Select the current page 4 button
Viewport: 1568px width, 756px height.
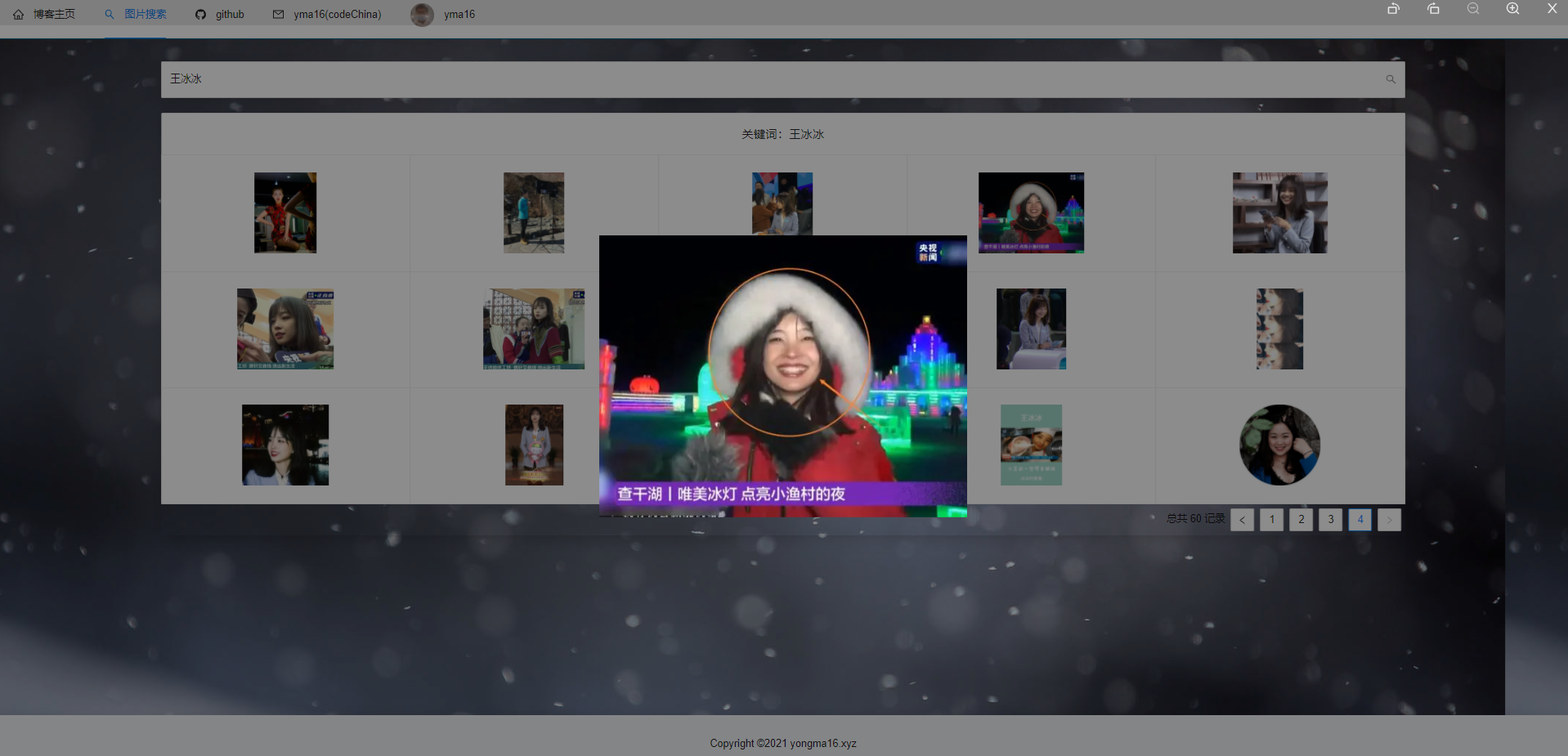tap(1360, 520)
